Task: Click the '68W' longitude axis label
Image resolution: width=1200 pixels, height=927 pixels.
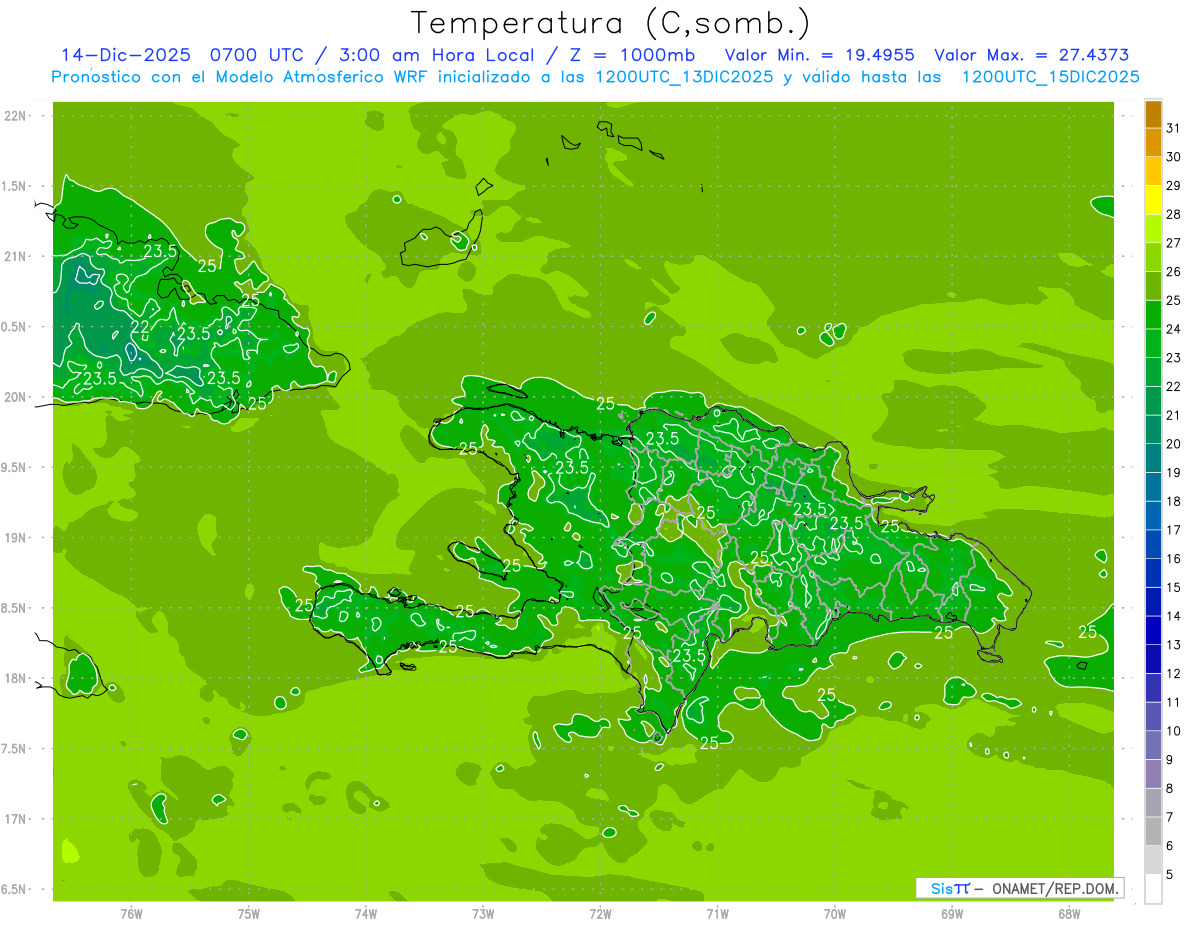Action: (1069, 914)
